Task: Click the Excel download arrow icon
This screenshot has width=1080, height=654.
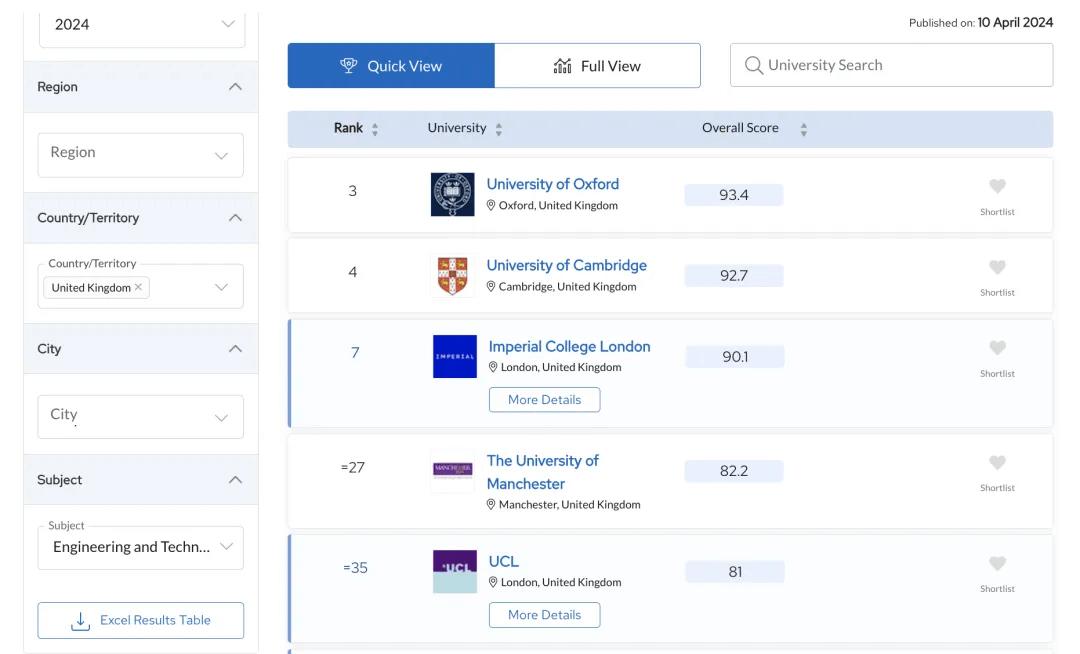Action: (x=81, y=621)
